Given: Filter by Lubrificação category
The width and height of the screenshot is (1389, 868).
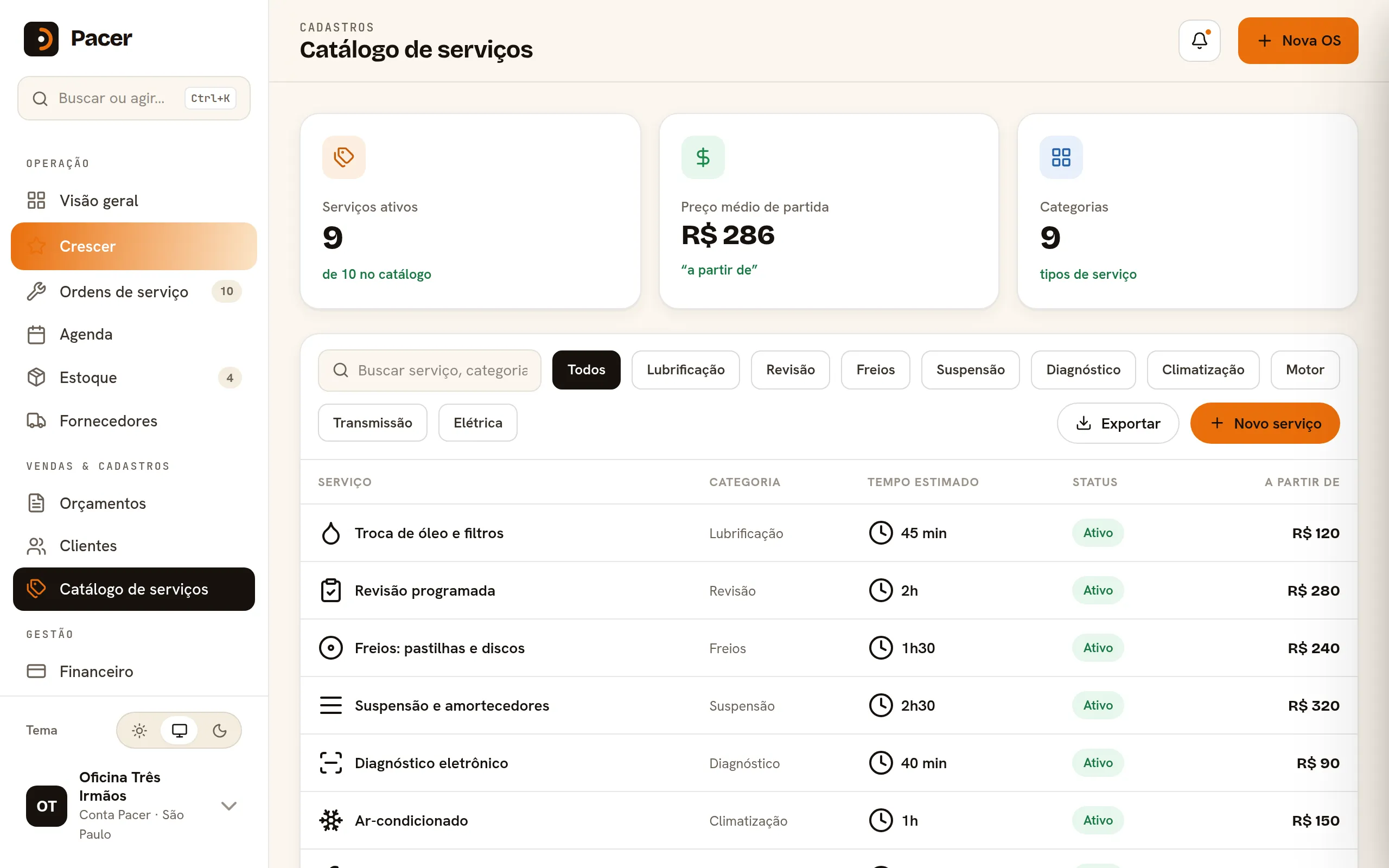Looking at the screenshot, I should click(685, 369).
